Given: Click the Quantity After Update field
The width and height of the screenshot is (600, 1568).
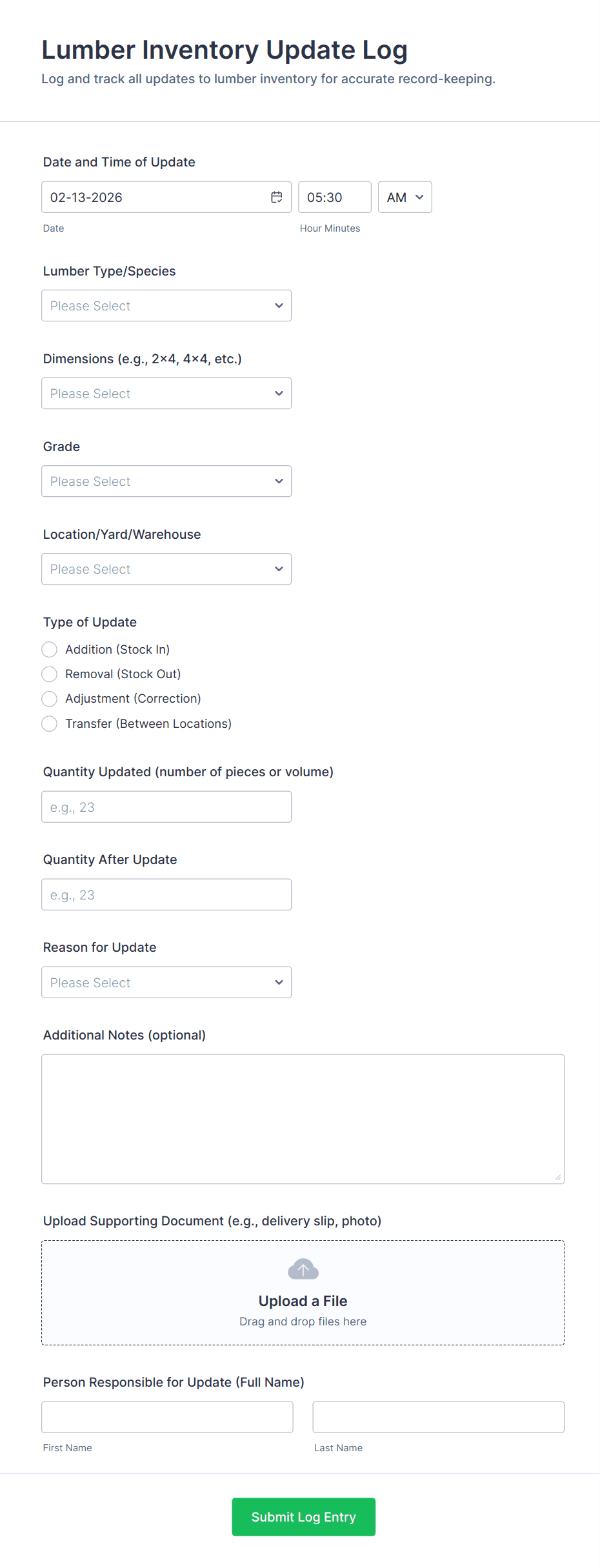Looking at the screenshot, I should tap(166, 895).
